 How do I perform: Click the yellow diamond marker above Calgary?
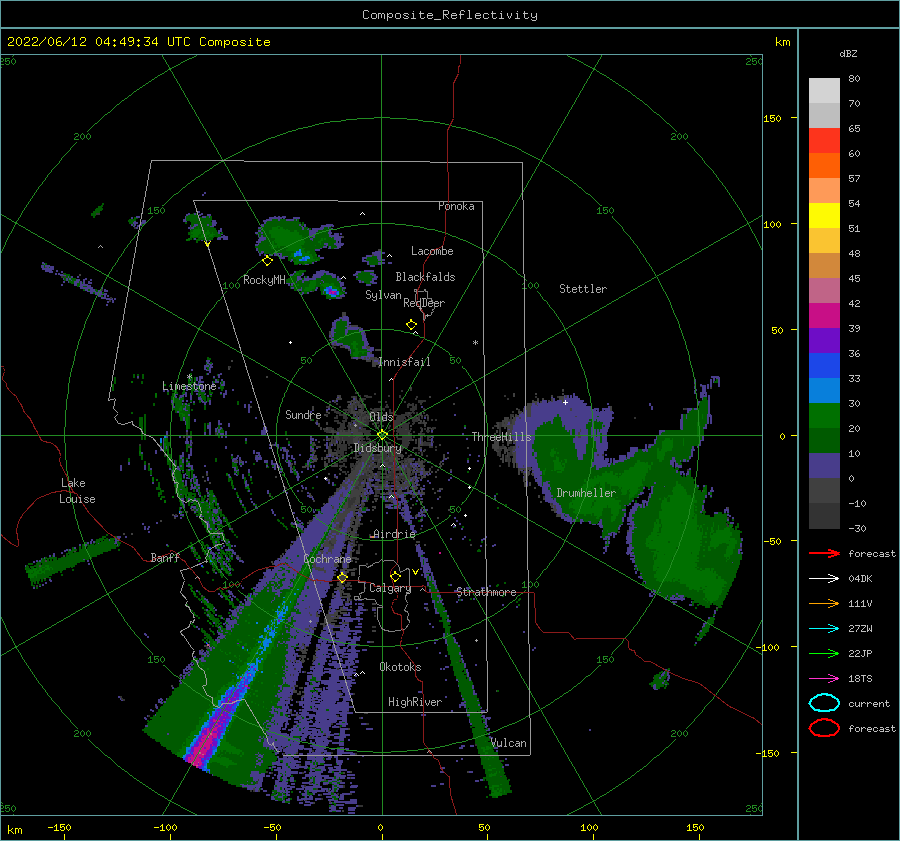[395, 576]
